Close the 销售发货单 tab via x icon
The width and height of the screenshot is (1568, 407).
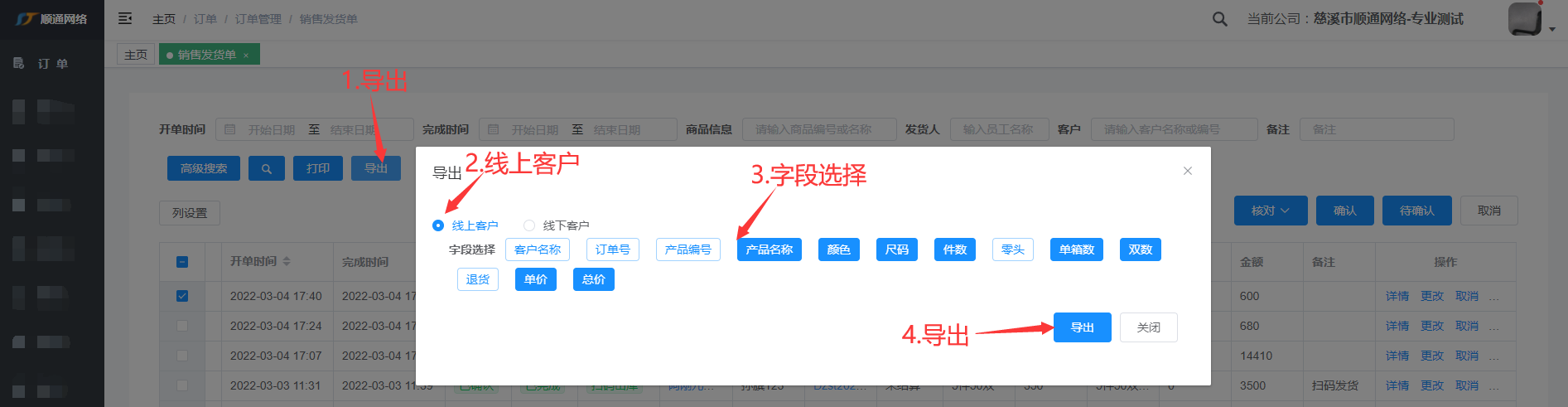246,56
